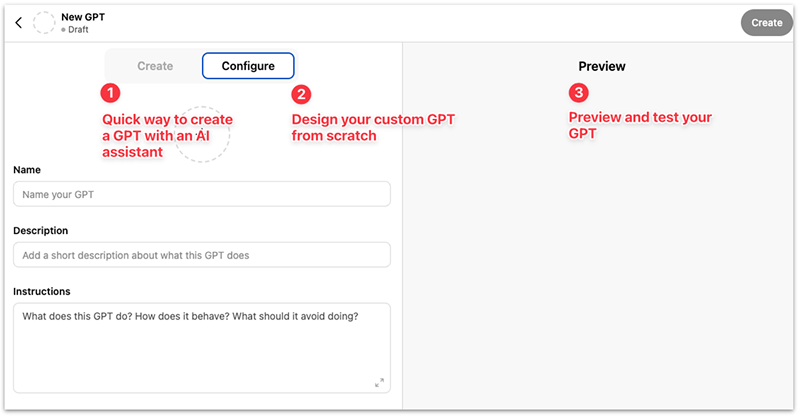Viewport: 800px width, 418px height.
Task: Click the red number 2 badge
Action: [301, 94]
